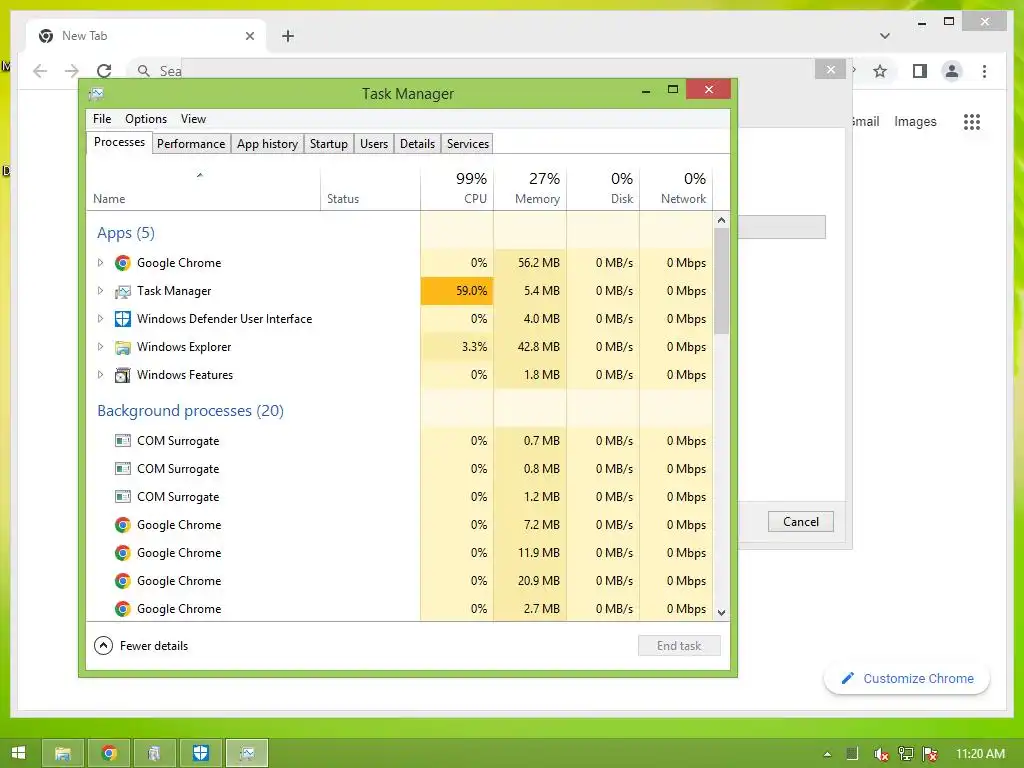Click Customize Chrome button
The image size is (1024, 768).
pos(907,679)
